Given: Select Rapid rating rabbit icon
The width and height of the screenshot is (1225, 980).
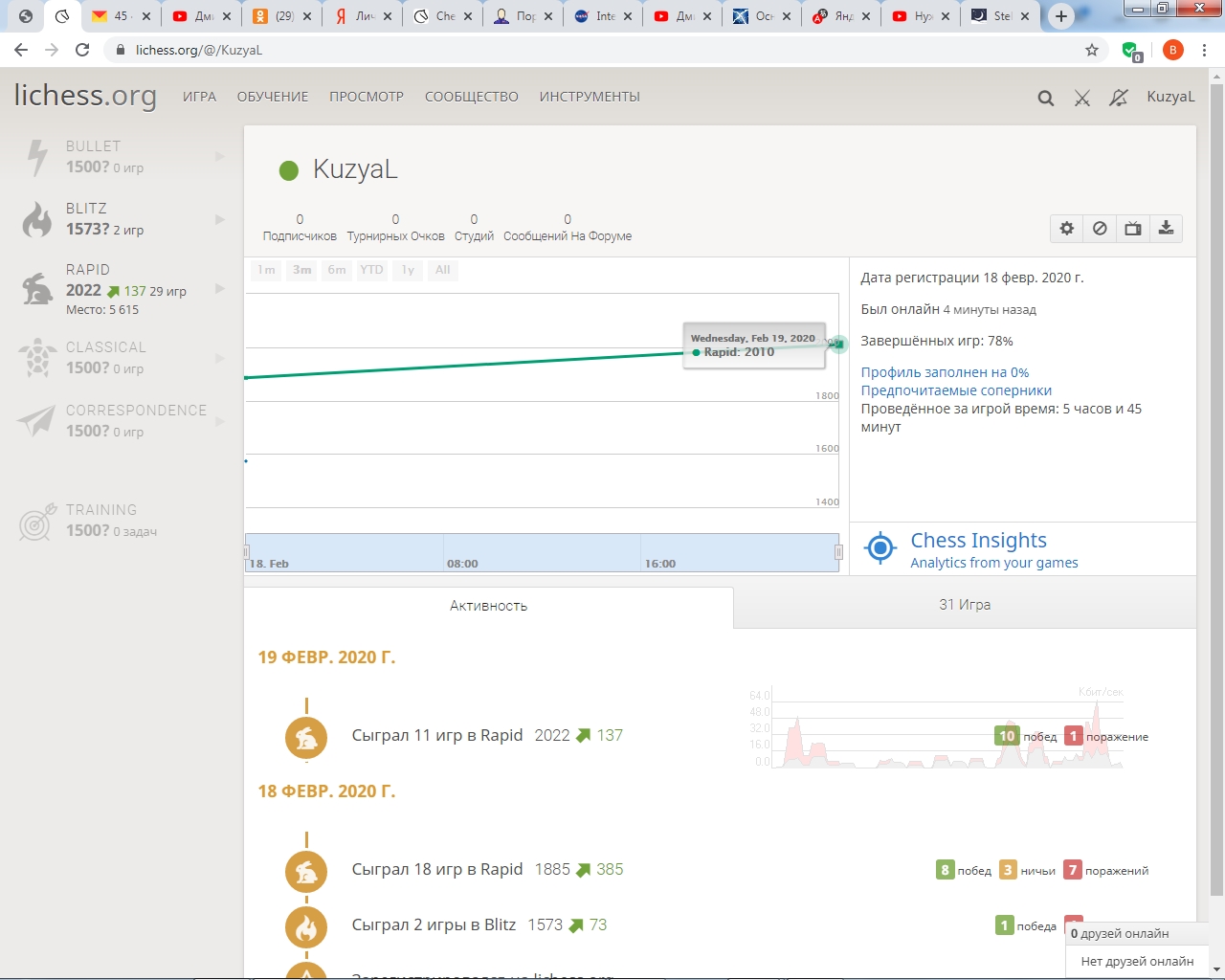Looking at the screenshot, I should (x=37, y=288).
